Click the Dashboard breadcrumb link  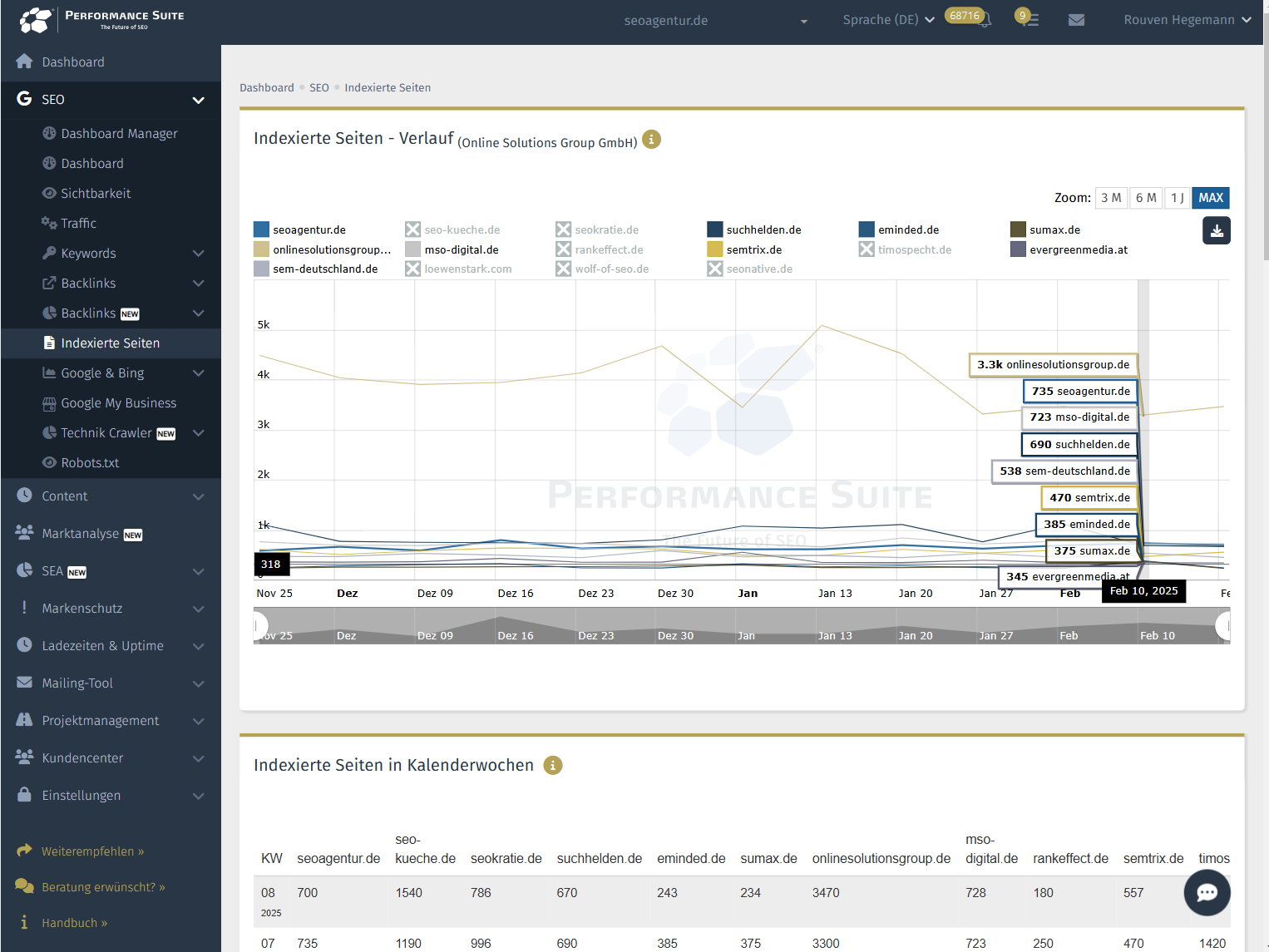coord(267,87)
